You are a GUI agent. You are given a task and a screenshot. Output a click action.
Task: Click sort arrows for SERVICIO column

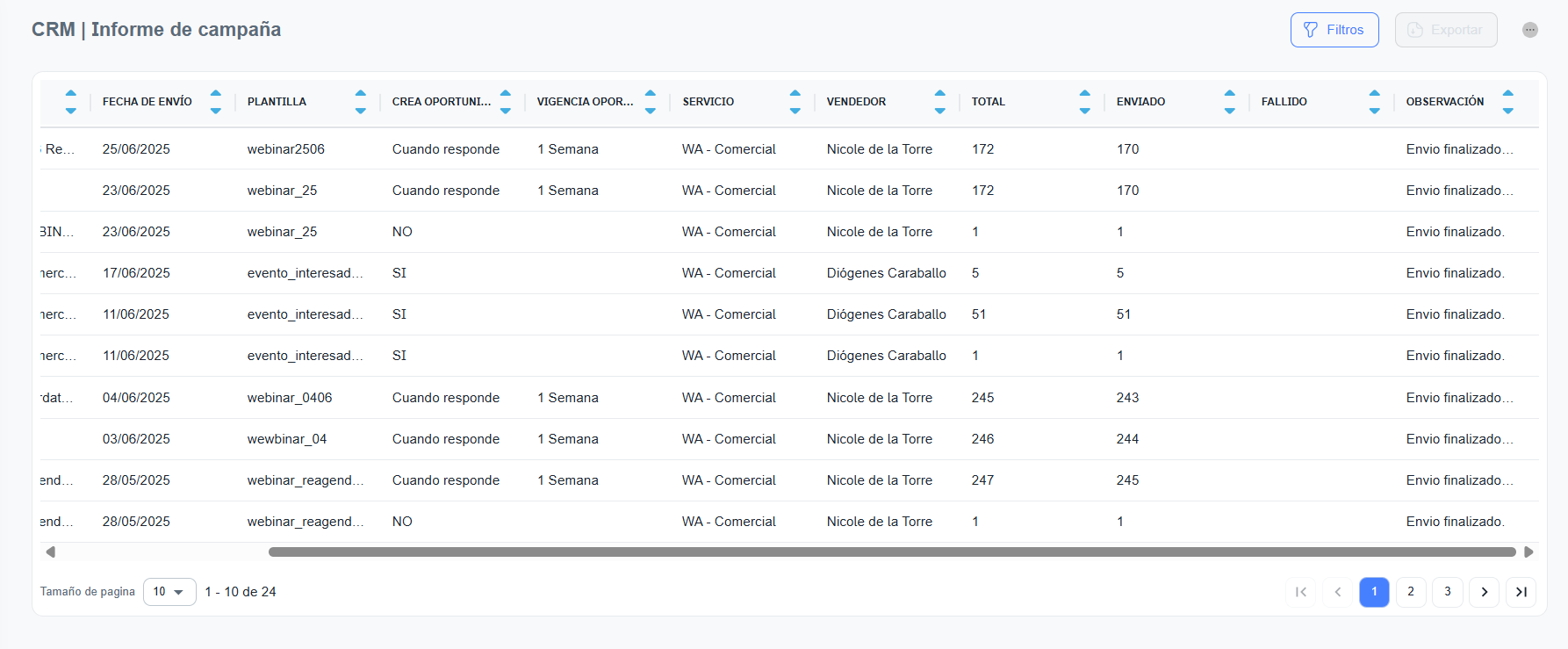point(795,102)
